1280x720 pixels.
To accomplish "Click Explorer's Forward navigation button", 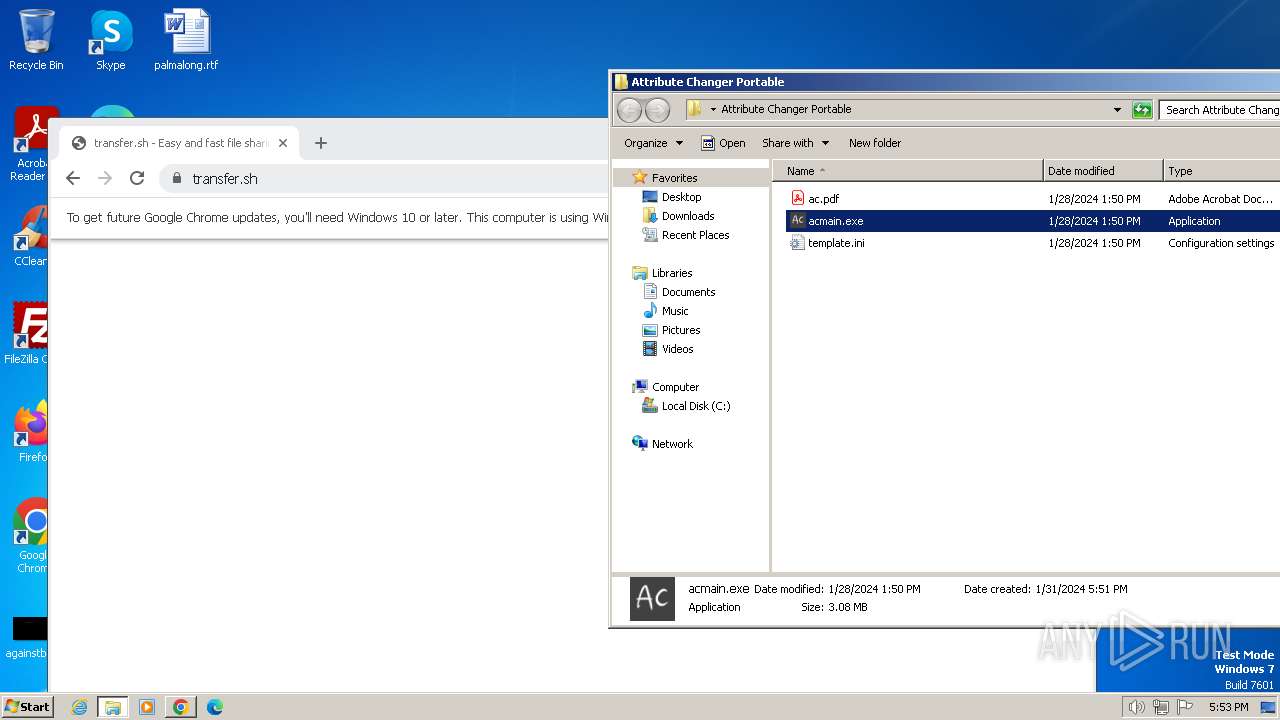I will point(657,110).
